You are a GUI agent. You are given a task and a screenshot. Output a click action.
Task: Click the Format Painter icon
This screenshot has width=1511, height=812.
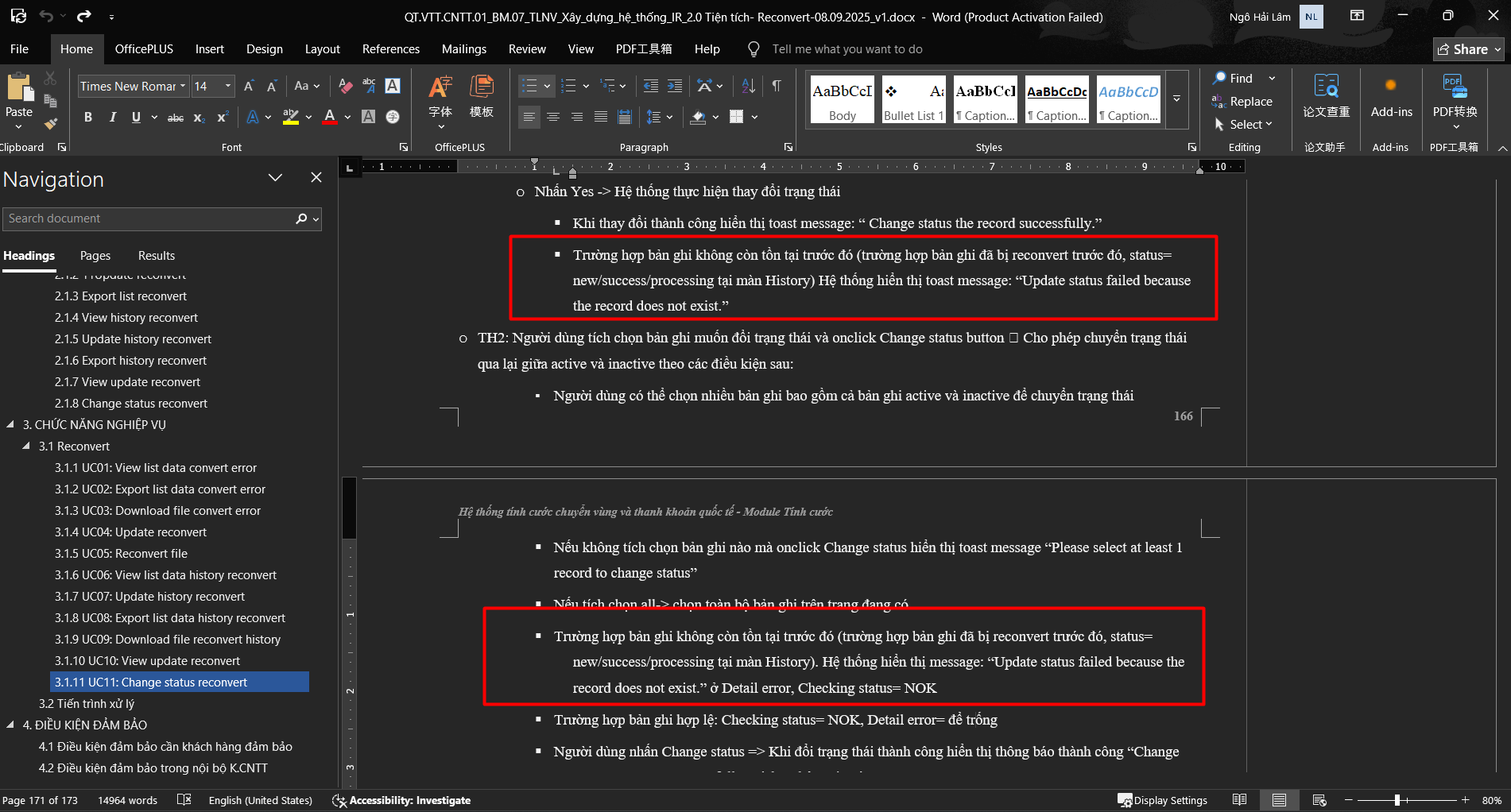[x=50, y=123]
